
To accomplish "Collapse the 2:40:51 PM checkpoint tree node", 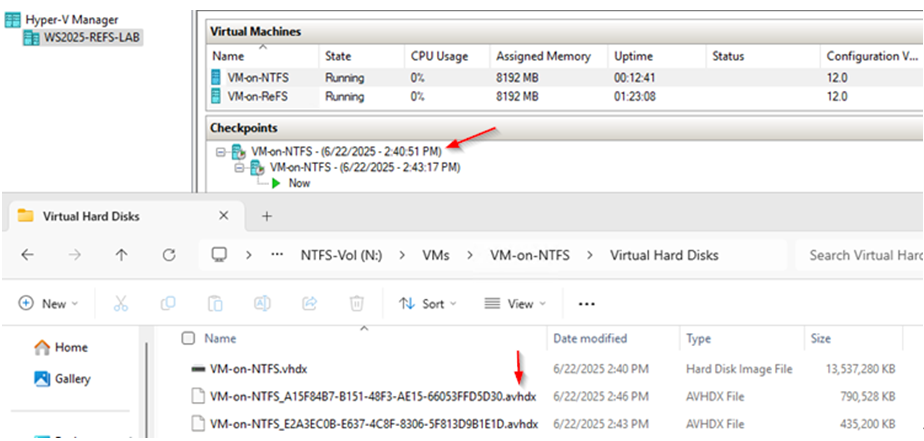I will click(220, 152).
